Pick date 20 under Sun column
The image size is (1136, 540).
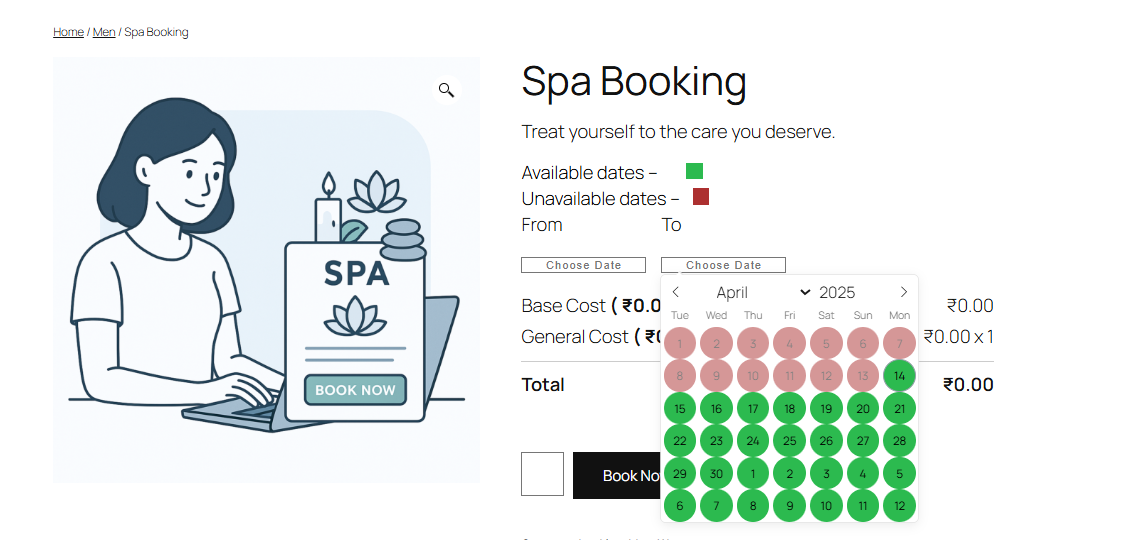coord(863,408)
